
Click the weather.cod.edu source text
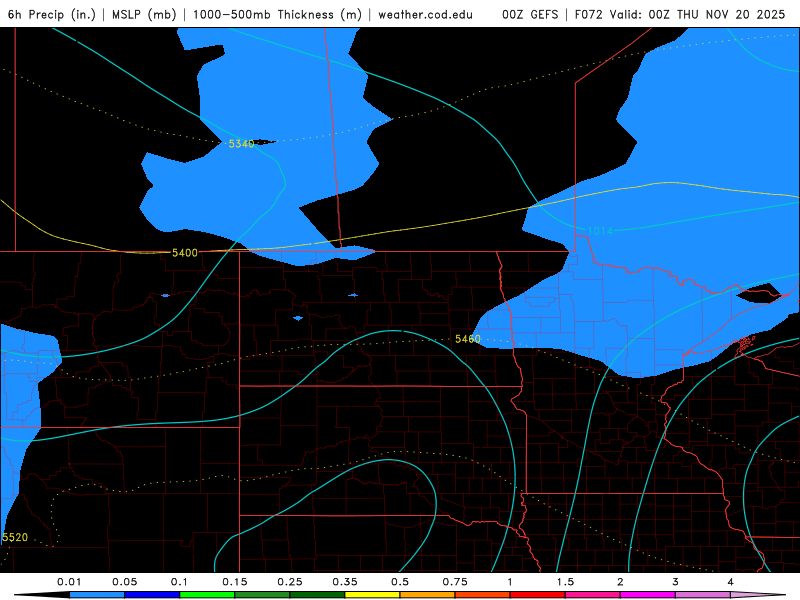[x=426, y=14]
